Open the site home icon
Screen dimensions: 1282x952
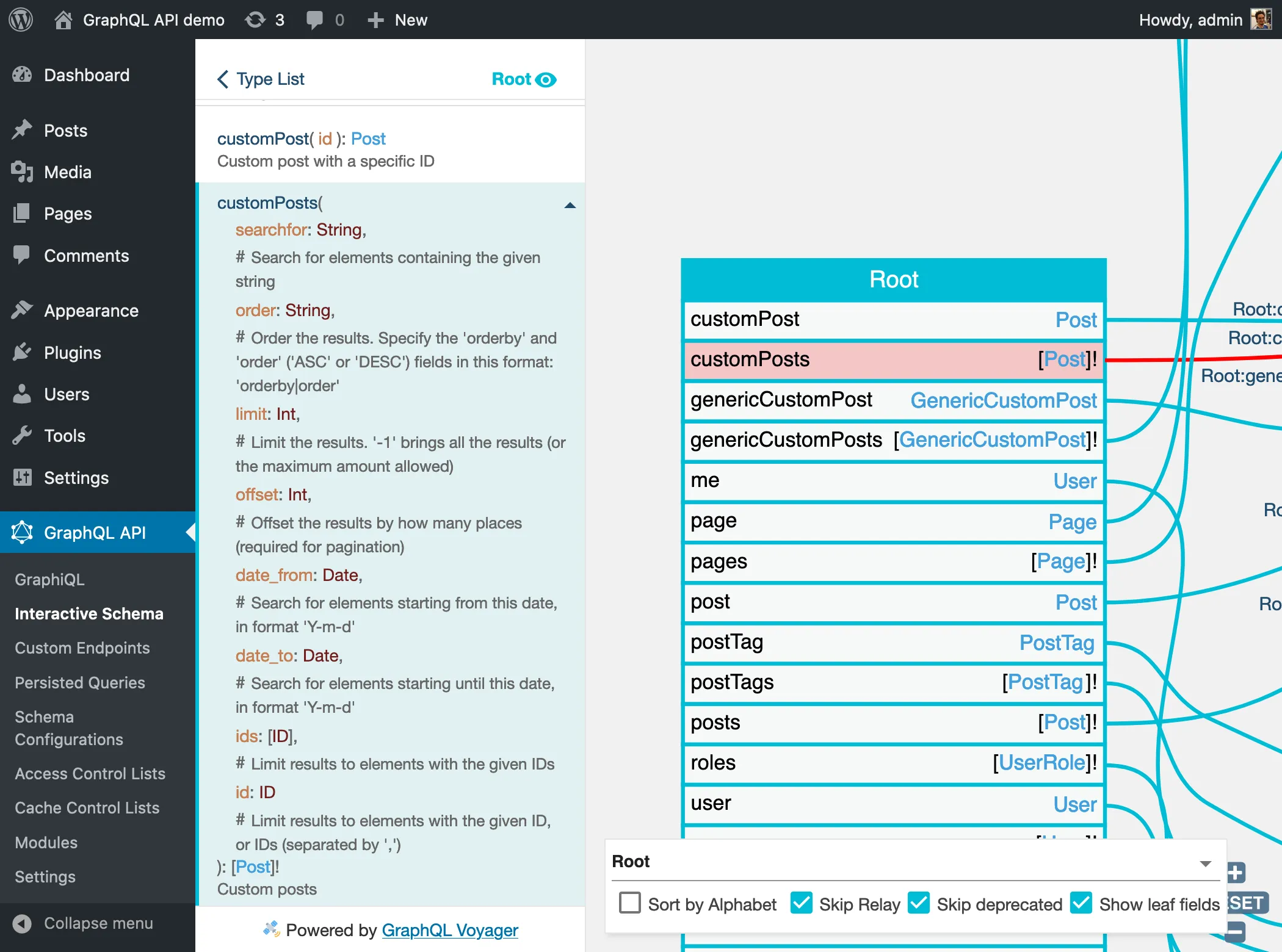click(x=63, y=20)
